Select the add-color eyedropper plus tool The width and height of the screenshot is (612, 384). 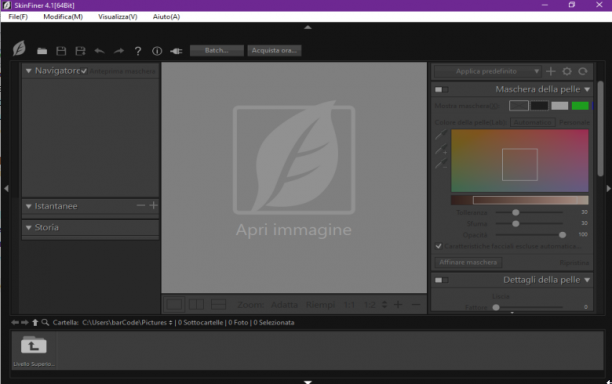[x=441, y=149]
